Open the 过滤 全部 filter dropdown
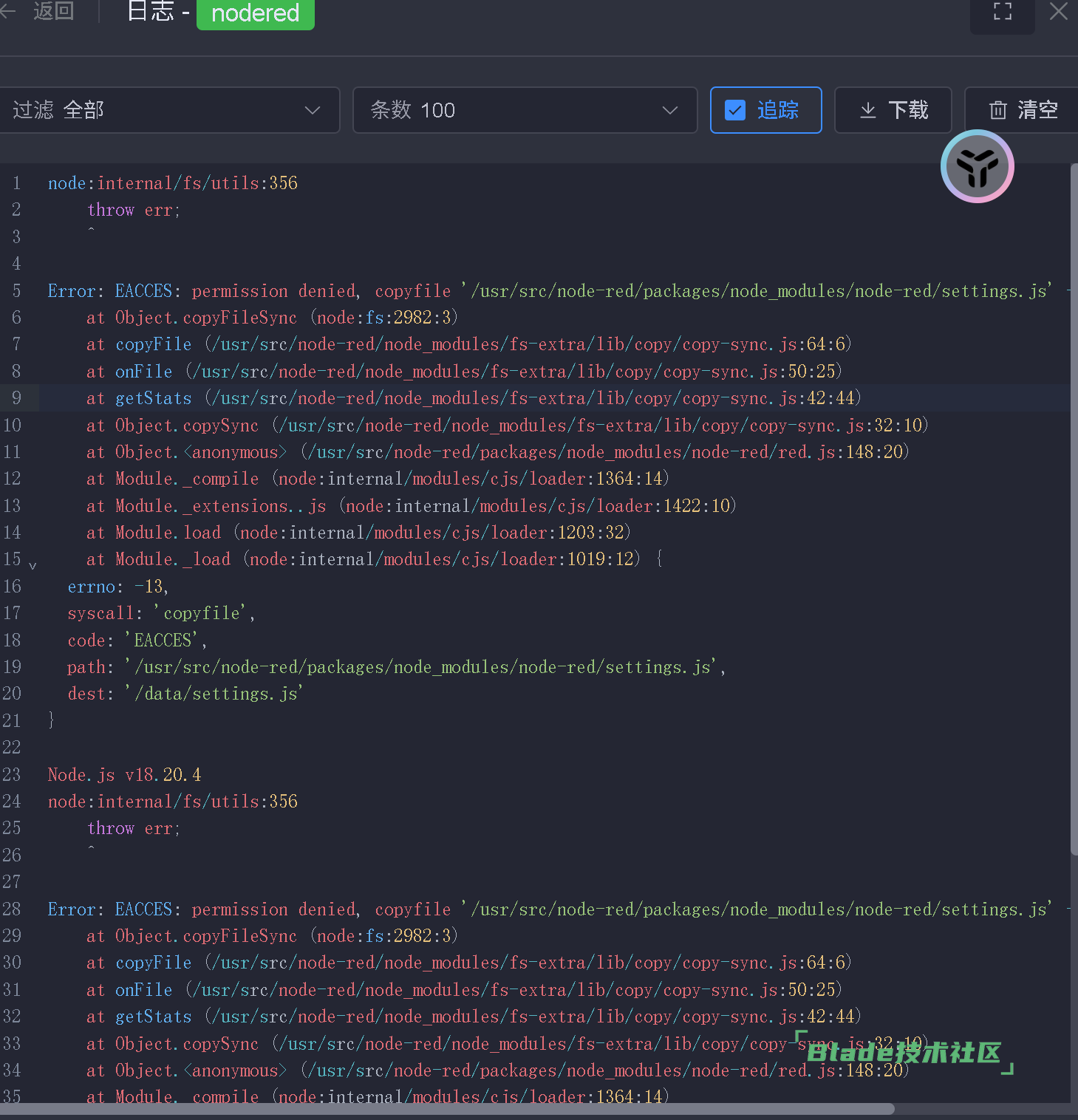 [x=168, y=110]
